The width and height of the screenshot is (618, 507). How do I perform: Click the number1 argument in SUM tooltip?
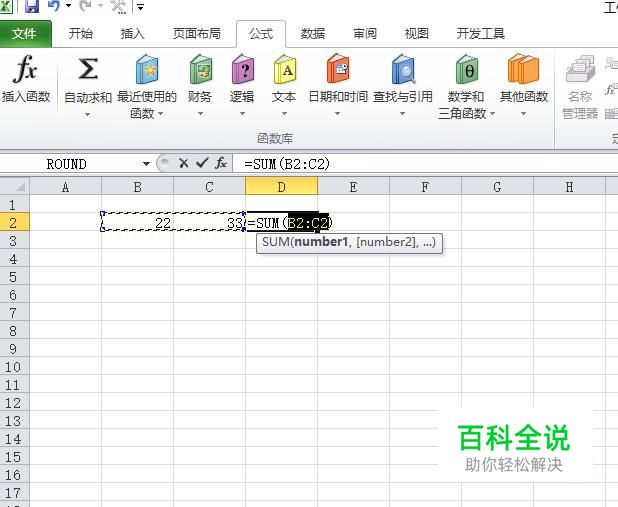coord(321,242)
